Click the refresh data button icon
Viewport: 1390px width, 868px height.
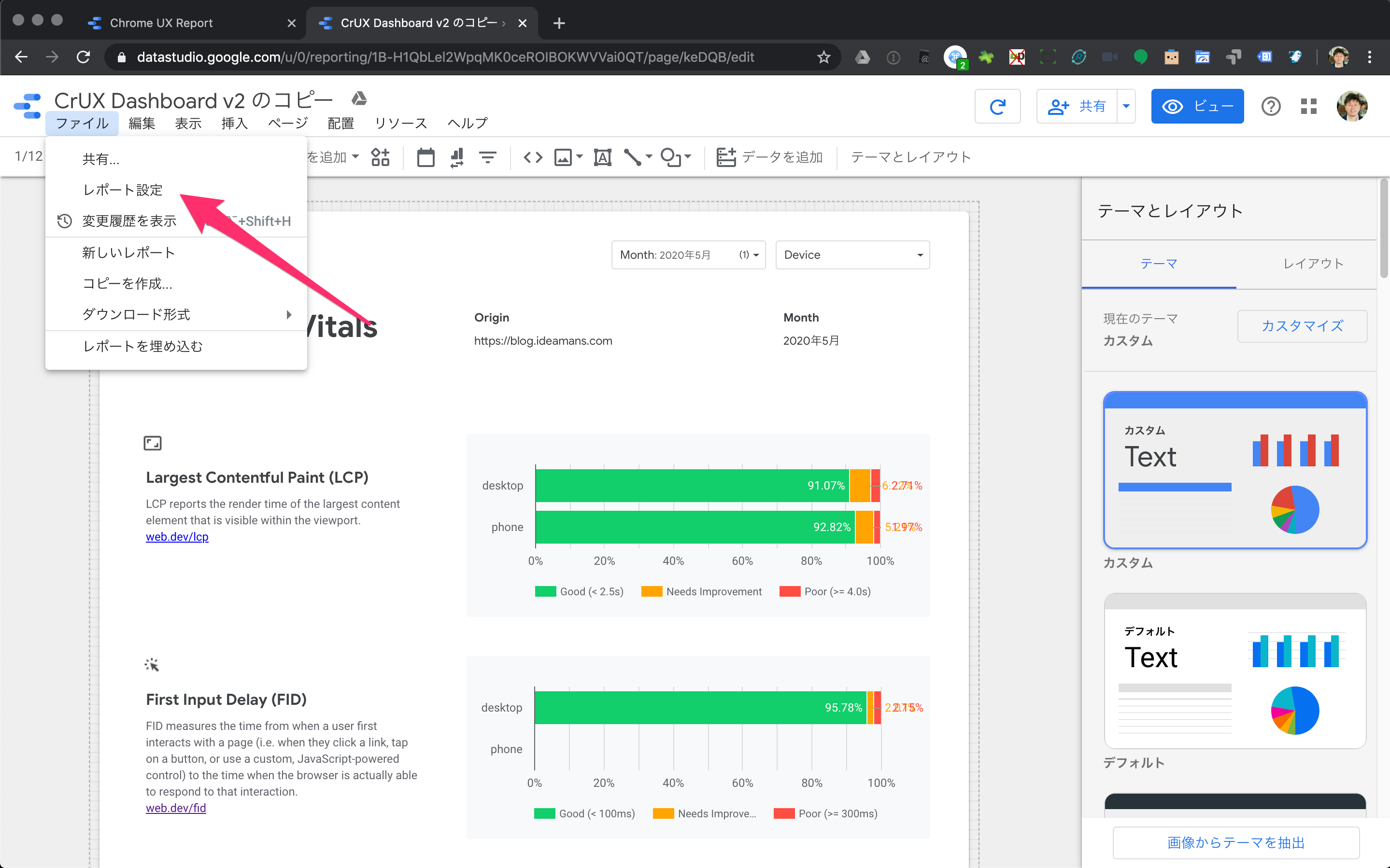pyautogui.click(x=997, y=106)
